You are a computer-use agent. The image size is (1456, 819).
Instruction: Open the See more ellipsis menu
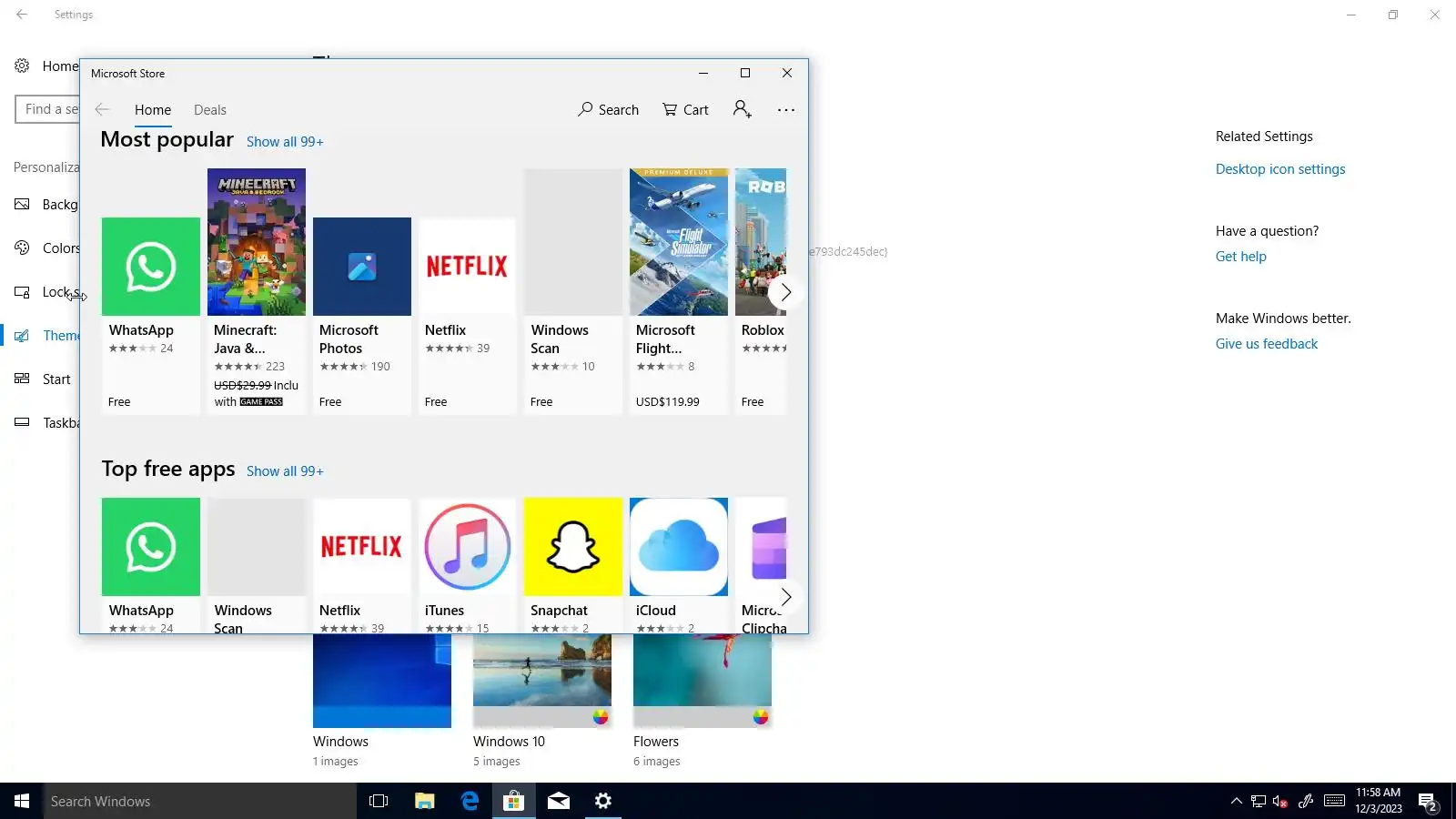[786, 110]
